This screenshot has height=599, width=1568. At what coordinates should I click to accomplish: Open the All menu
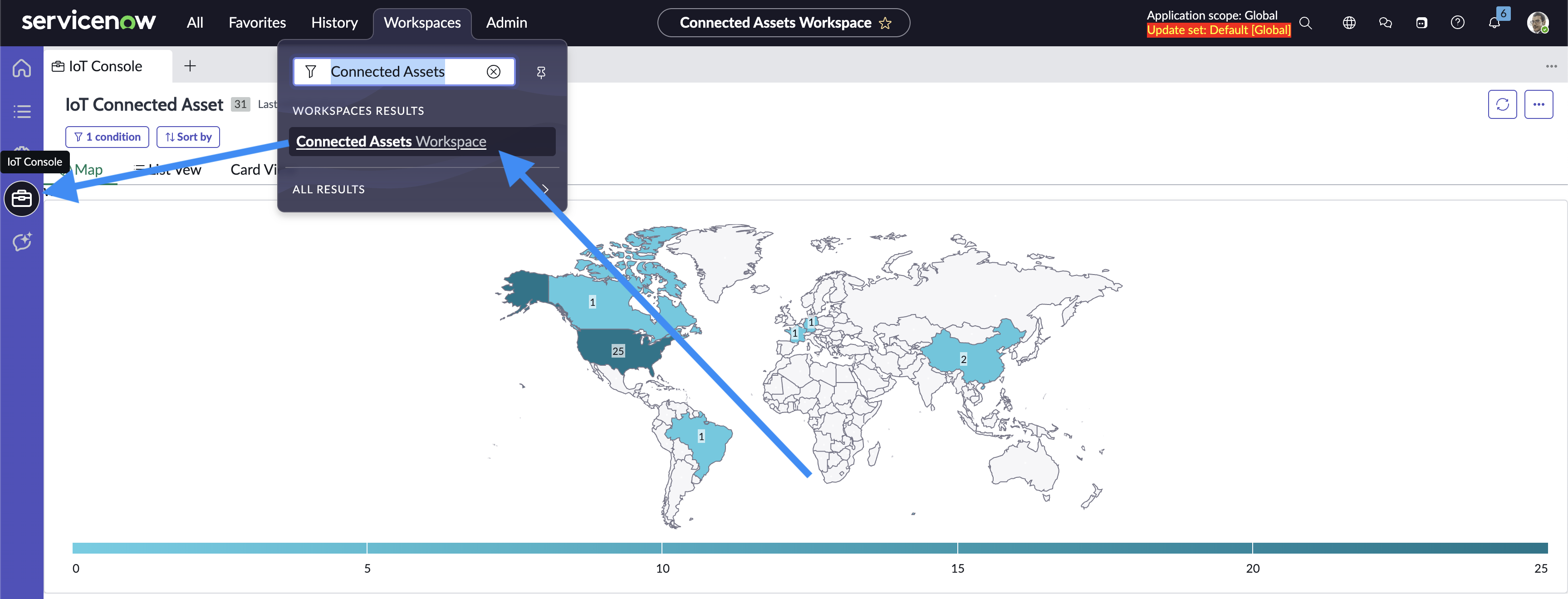tap(195, 23)
